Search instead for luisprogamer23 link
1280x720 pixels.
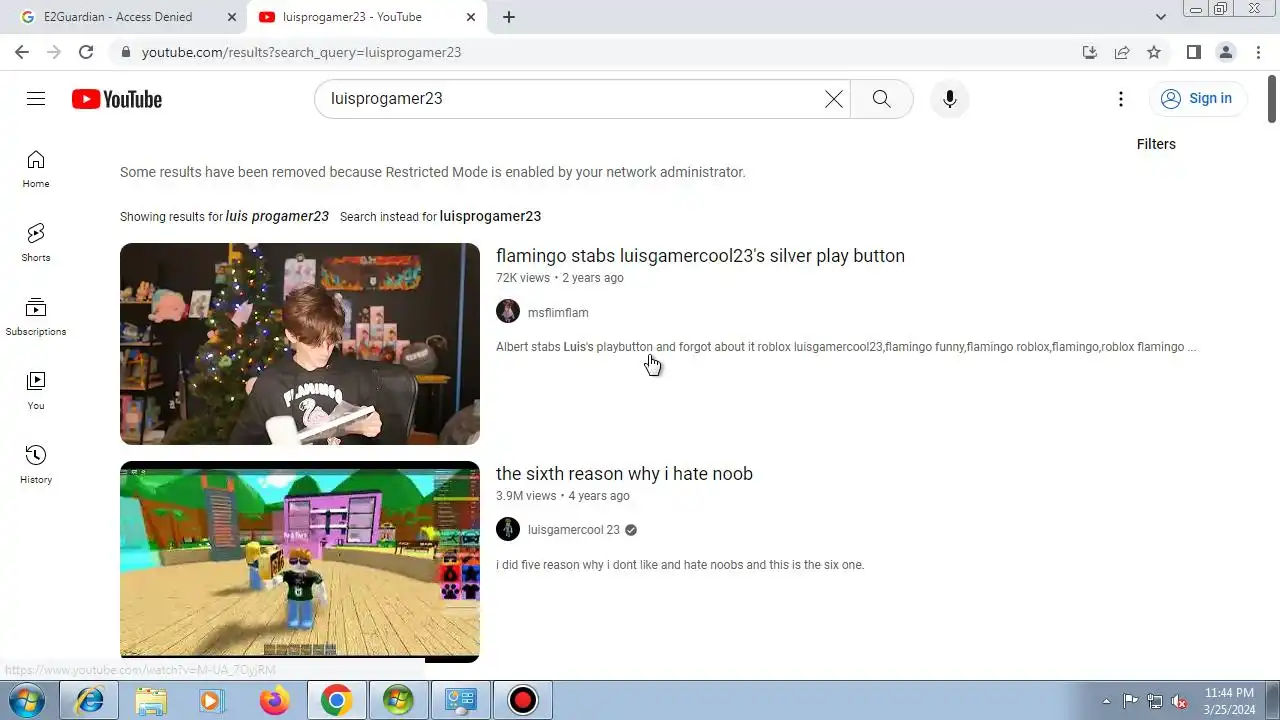click(x=490, y=216)
